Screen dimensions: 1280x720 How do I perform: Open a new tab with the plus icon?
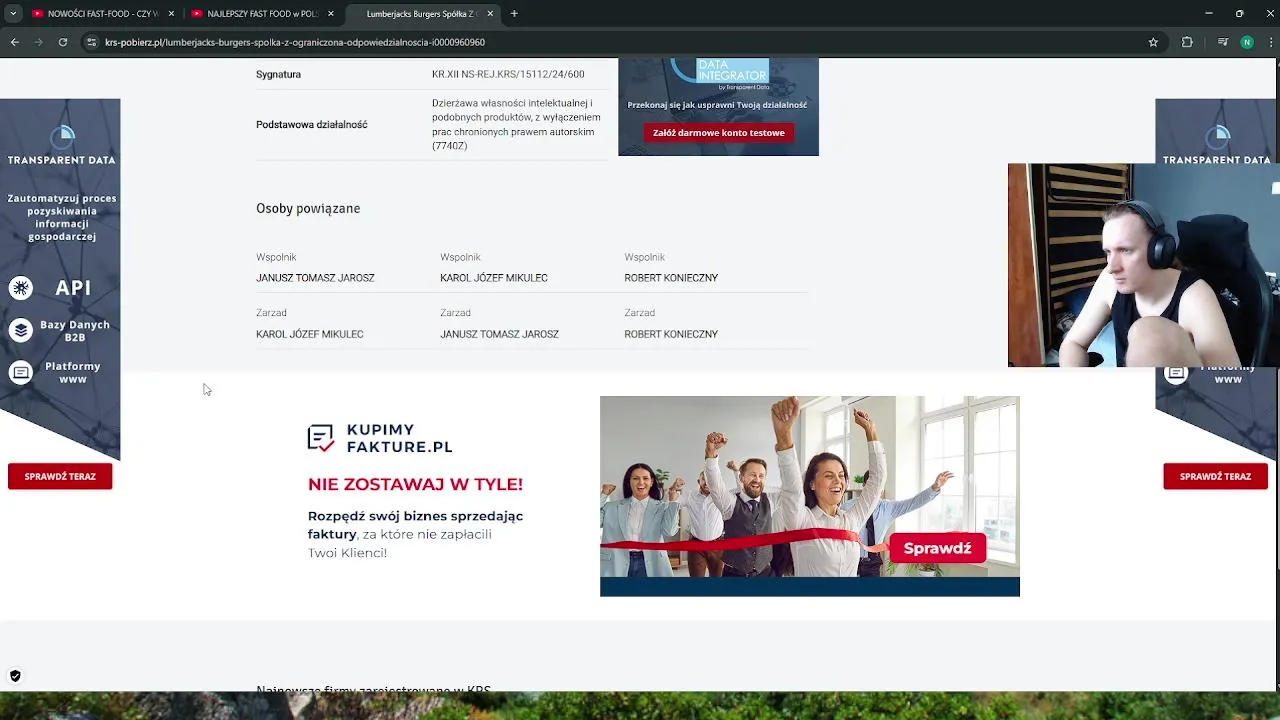(514, 14)
